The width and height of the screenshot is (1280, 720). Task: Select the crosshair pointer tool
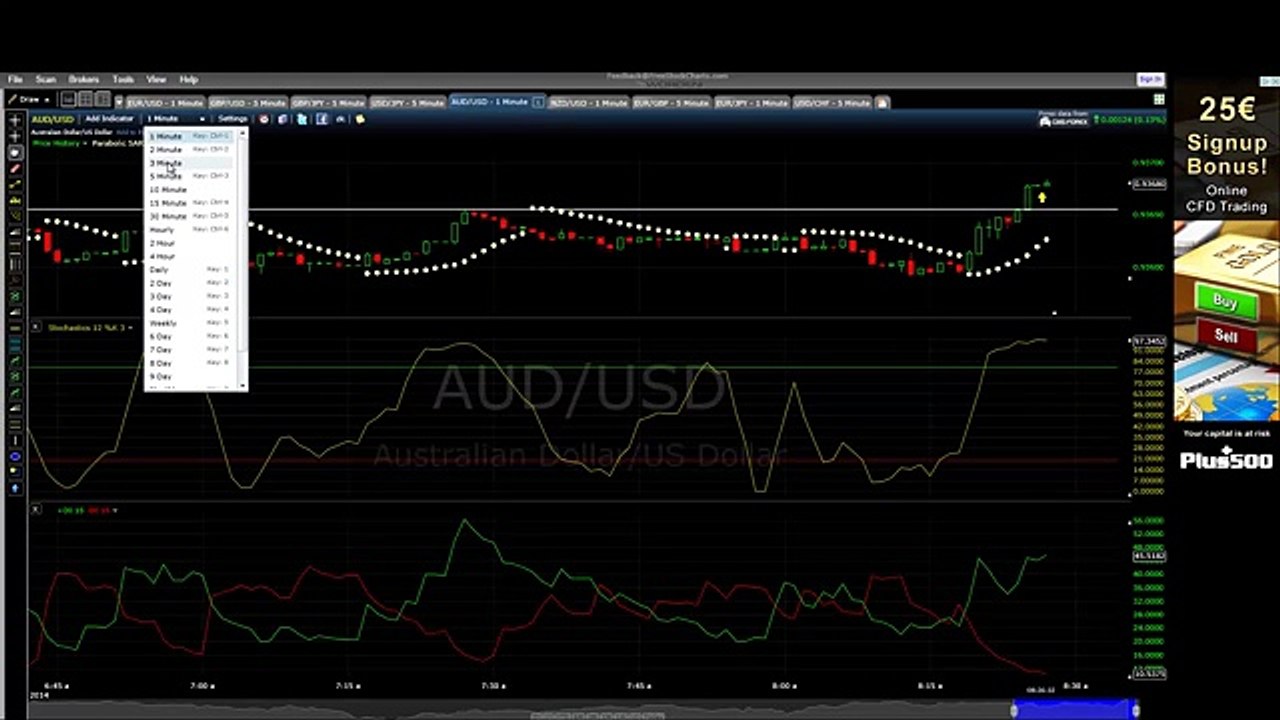[15, 120]
